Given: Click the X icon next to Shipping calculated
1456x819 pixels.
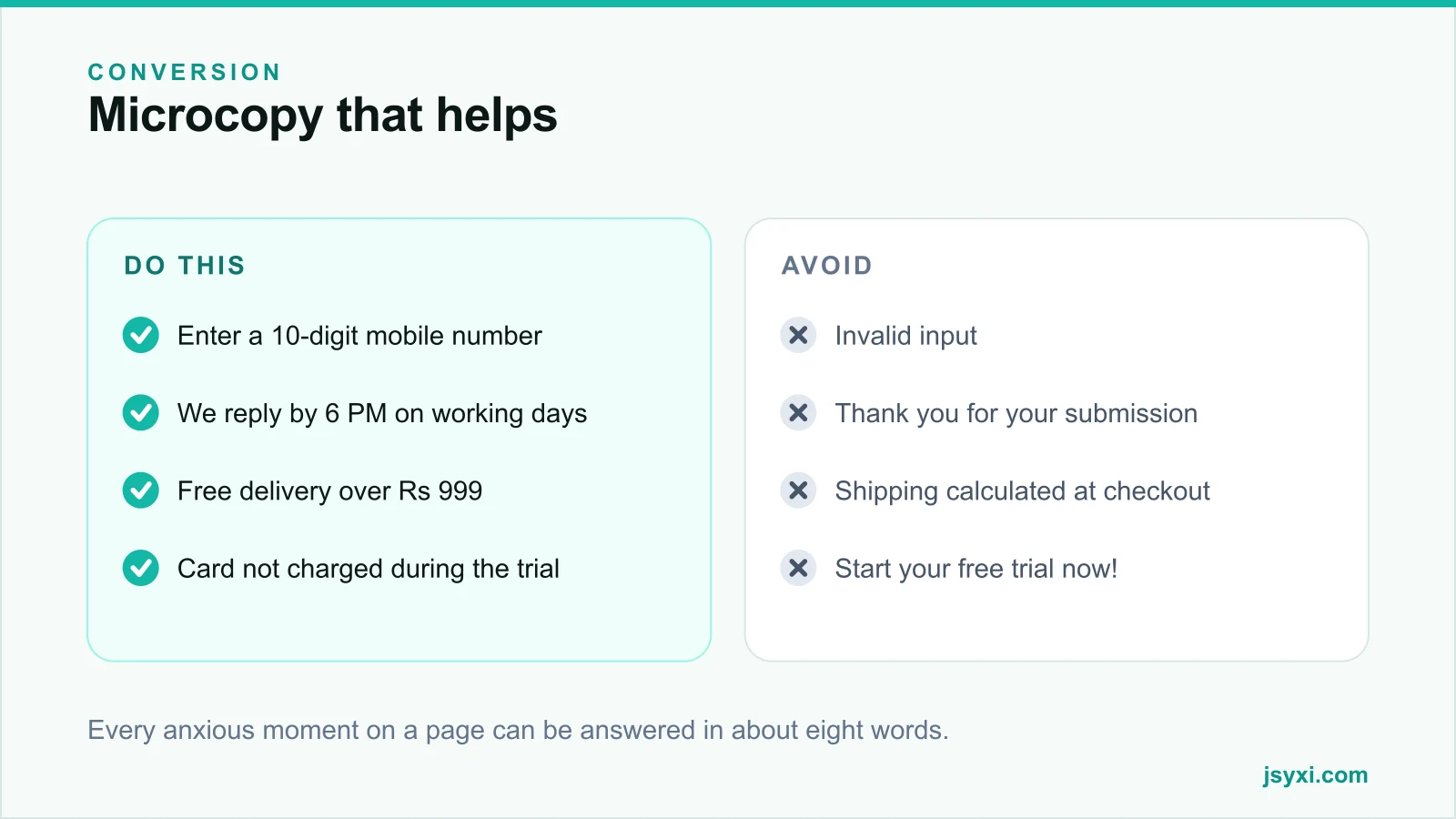Looking at the screenshot, I should [798, 490].
